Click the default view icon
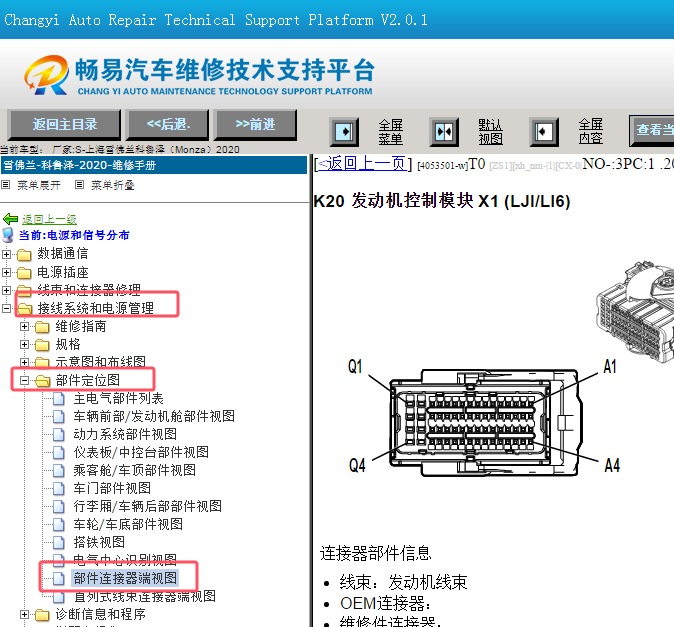 [444, 132]
